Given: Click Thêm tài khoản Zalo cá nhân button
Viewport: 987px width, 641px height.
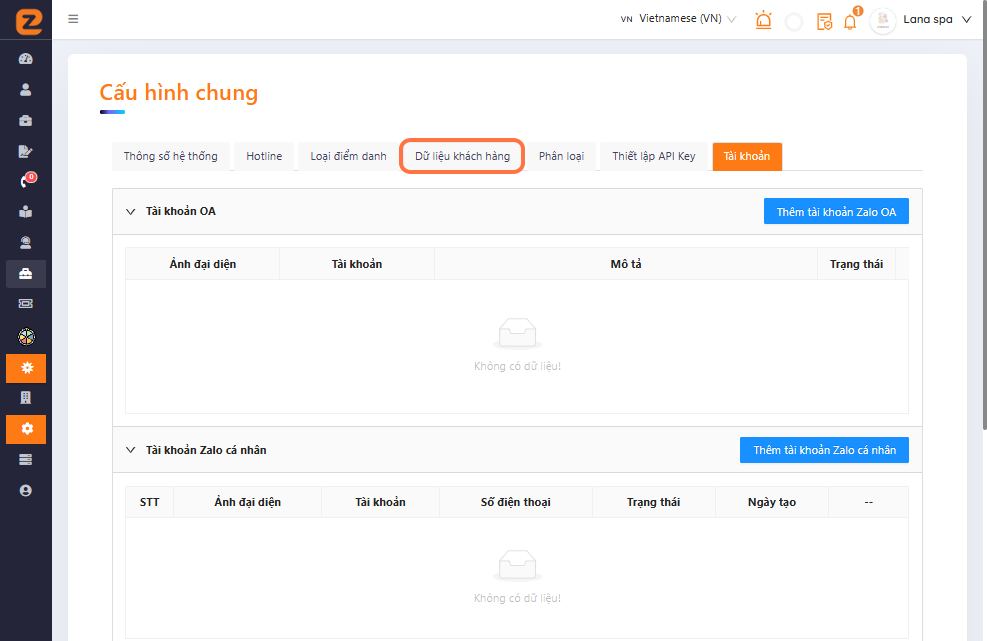Looking at the screenshot, I should point(824,450).
